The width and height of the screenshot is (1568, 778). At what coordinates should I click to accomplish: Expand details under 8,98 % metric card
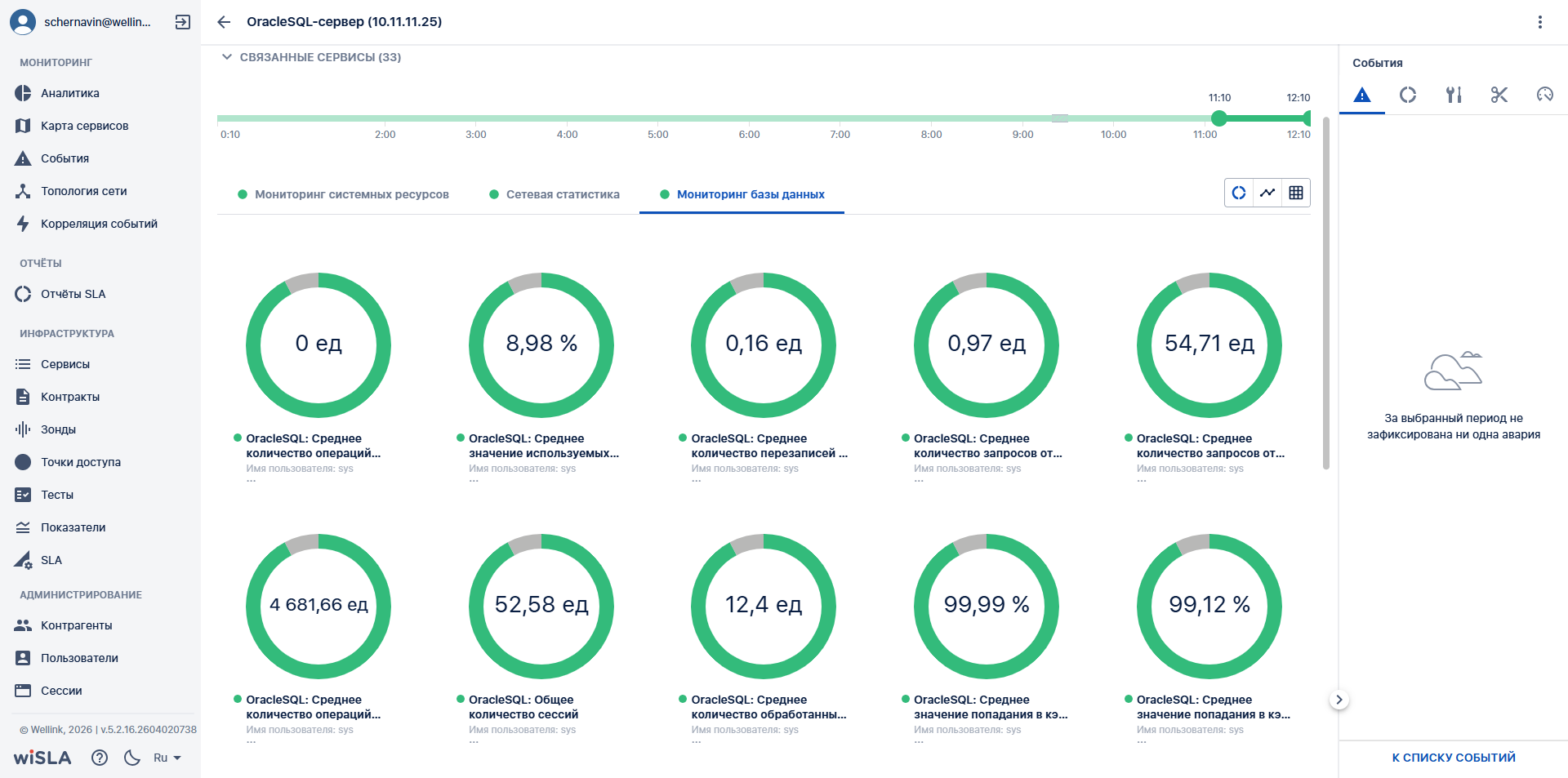click(474, 480)
